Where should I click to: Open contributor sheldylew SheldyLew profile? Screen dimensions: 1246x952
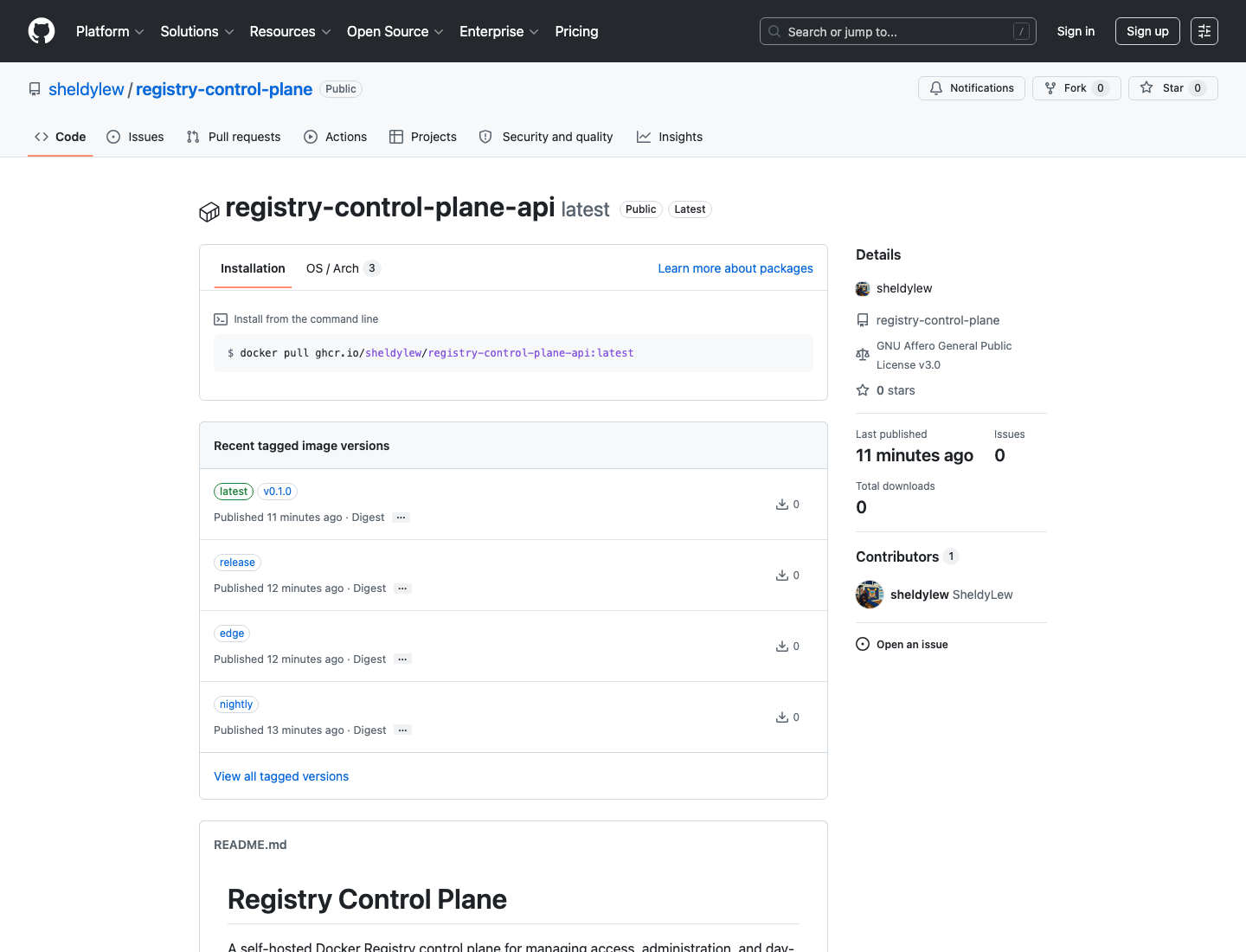[x=952, y=595]
